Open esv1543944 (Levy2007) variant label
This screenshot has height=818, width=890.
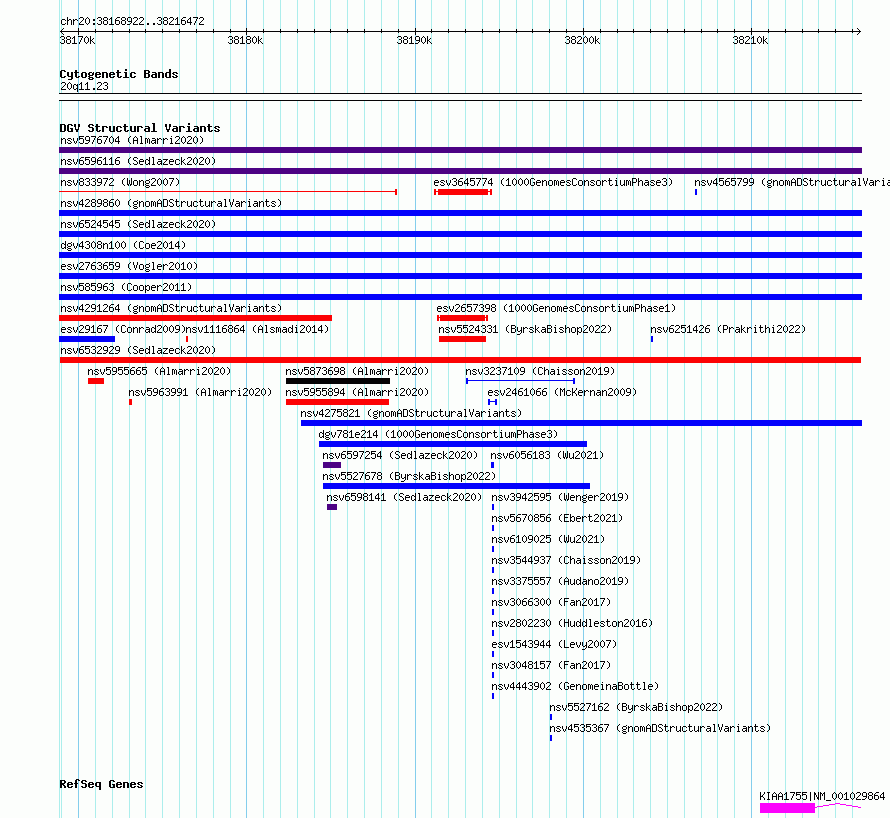coord(554,644)
